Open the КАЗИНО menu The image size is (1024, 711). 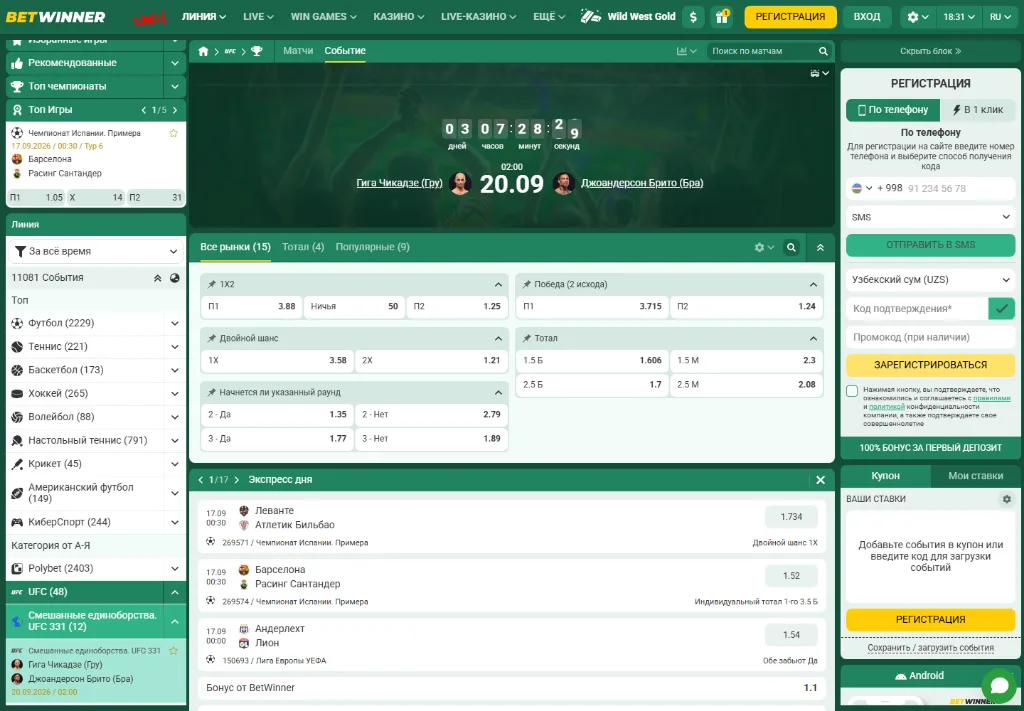pos(398,17)
